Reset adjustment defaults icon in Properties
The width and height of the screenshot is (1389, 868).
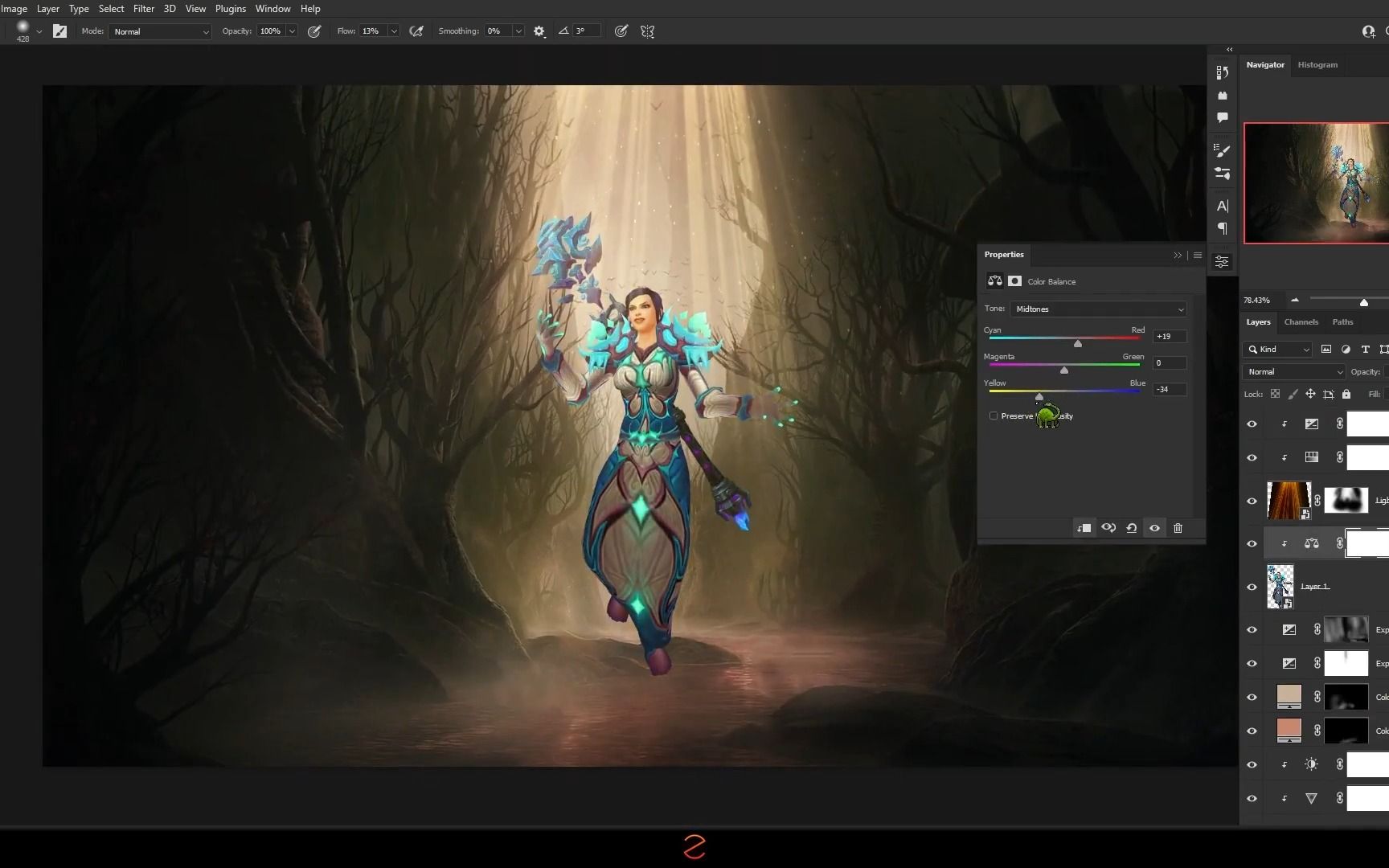click(1132, 528)
